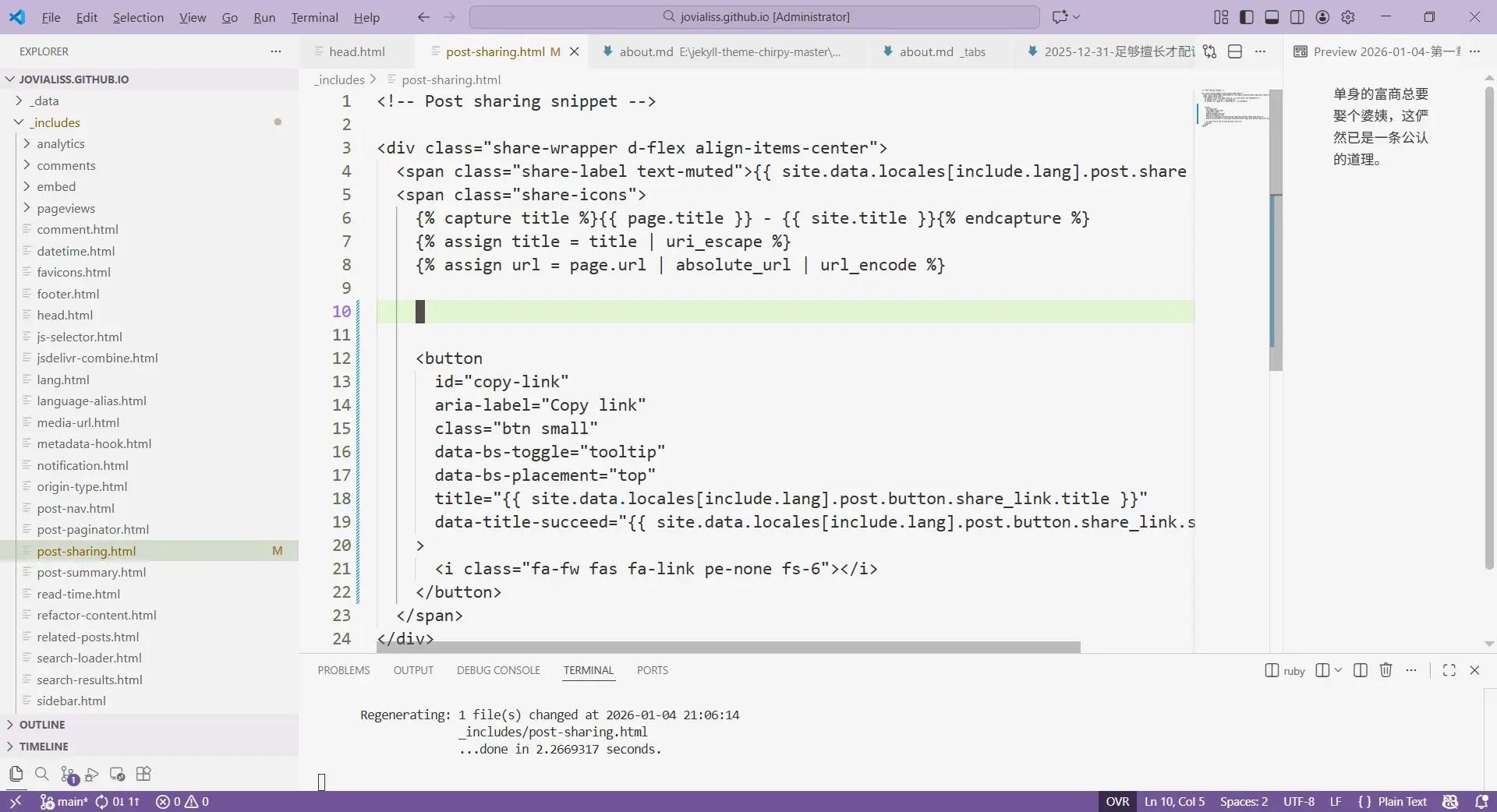Open the Terminal menu
Screen dimensions: 1497x812
(x=314, y=17)
